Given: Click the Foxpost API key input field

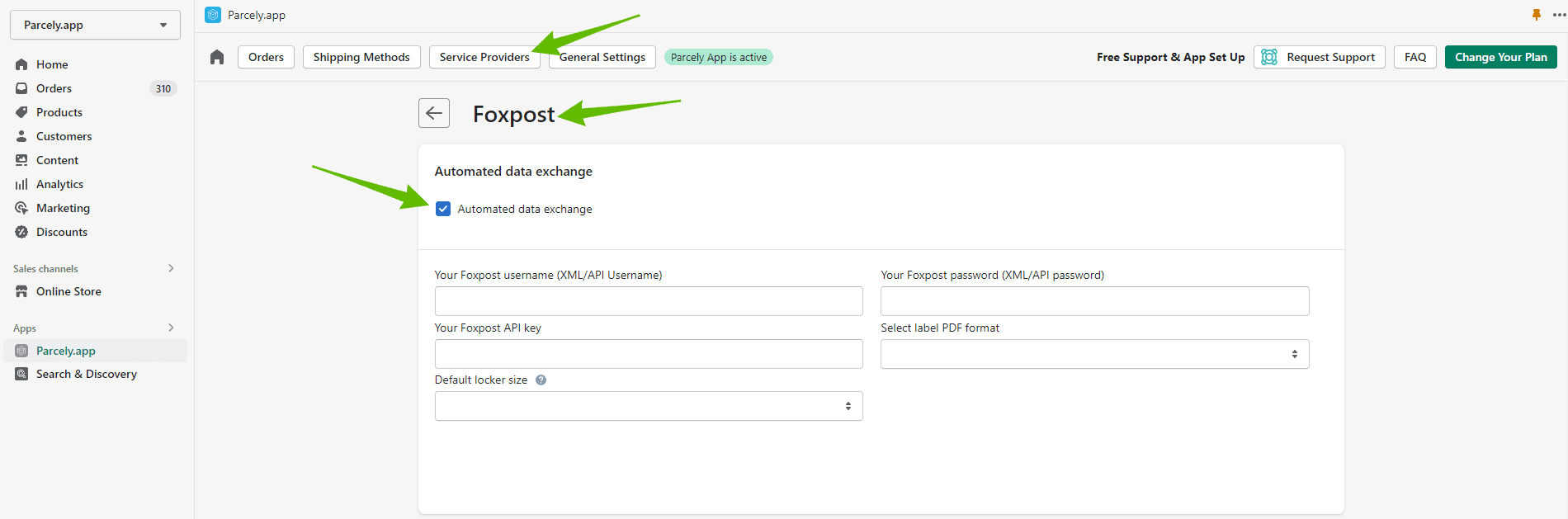Looking at the screenshot, I should tap(649, 354).
